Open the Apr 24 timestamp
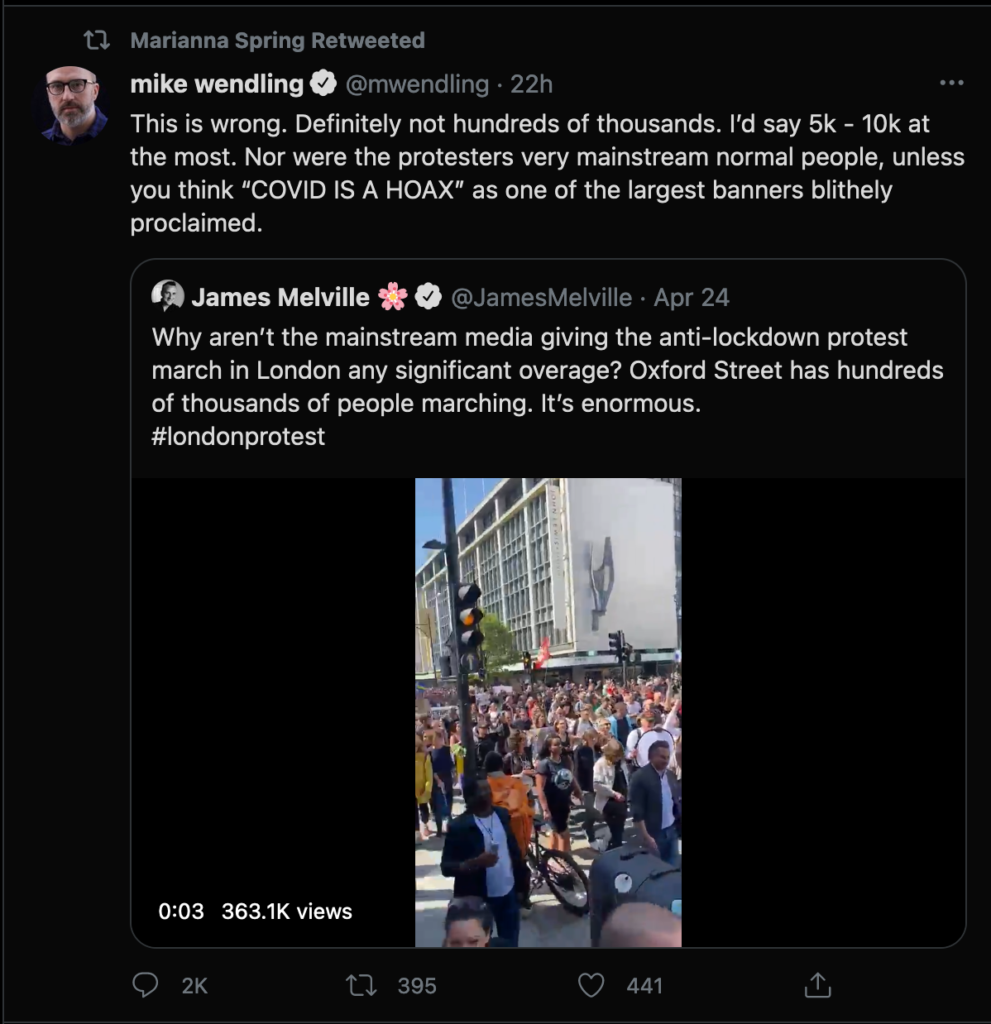The image size is (991, 1024). pos(691,298)
